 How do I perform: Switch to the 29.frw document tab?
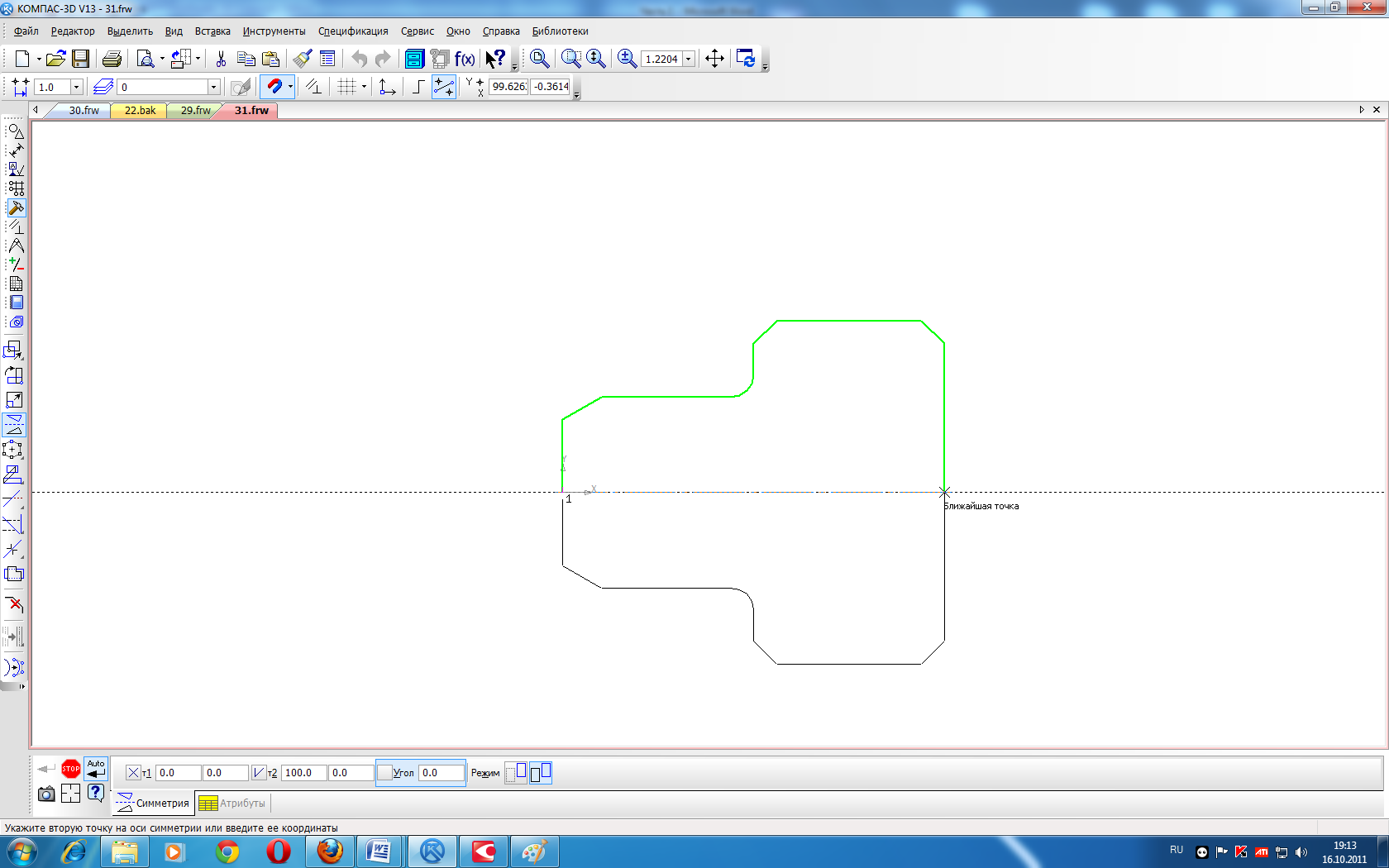[x=195, y=111]
